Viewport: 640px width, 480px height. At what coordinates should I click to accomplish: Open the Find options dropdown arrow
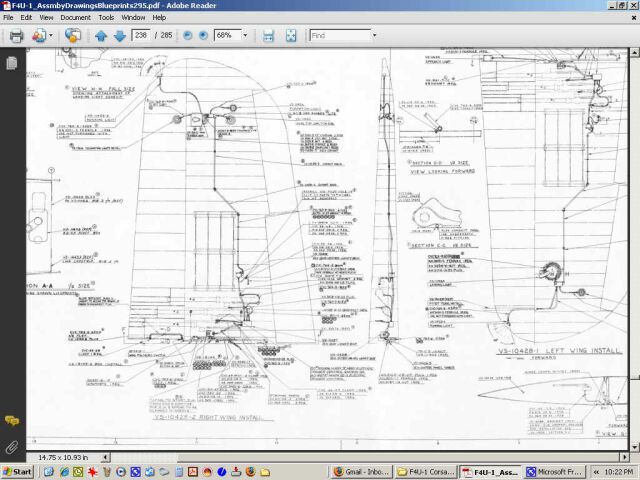[x=375, y=36]
